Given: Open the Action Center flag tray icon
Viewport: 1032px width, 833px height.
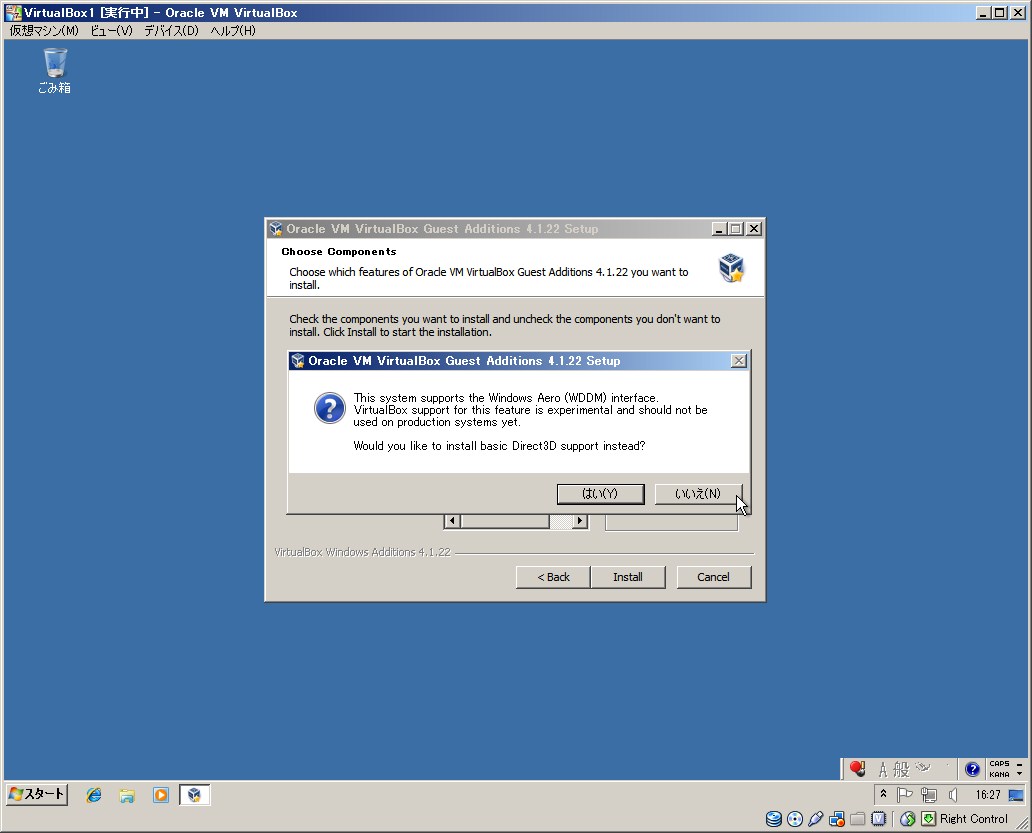Looking at the screenshot, I should 905,795.
